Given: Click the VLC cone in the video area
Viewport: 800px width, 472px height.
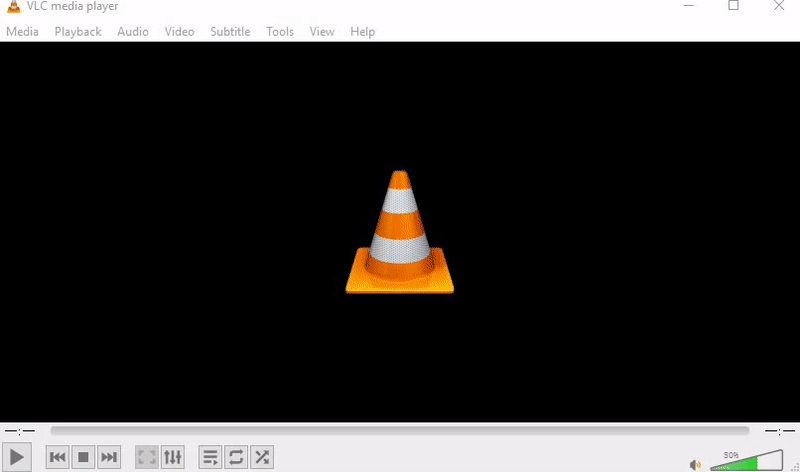Looking at the screenshot, I should 399,232.
